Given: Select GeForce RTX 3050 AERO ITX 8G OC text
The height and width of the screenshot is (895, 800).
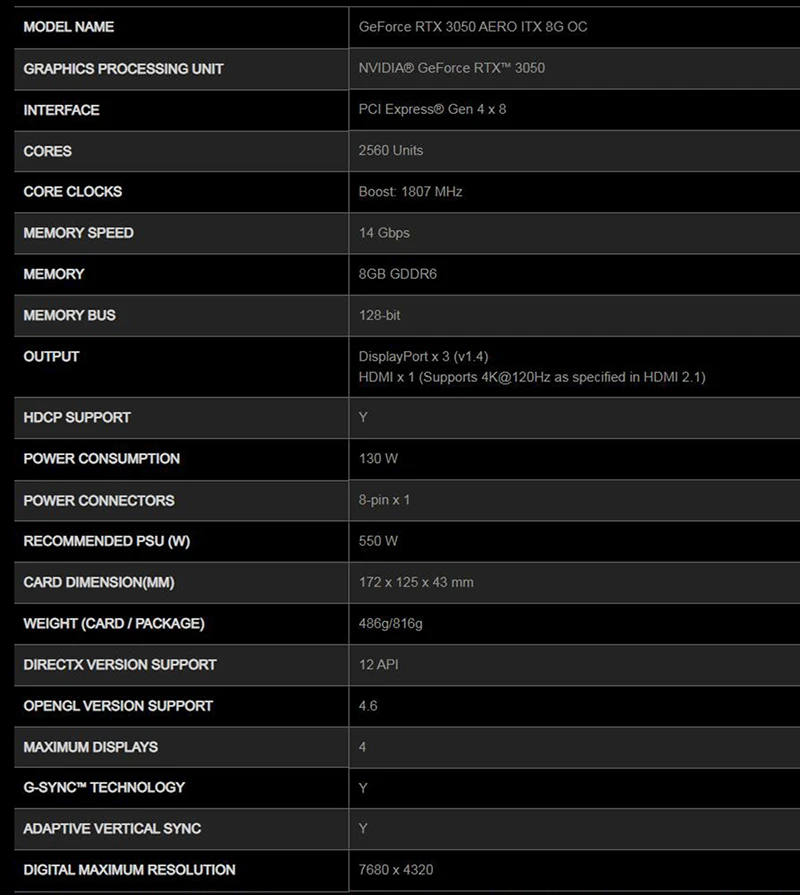Looking at the screenshot, I should tap(472, 27).
